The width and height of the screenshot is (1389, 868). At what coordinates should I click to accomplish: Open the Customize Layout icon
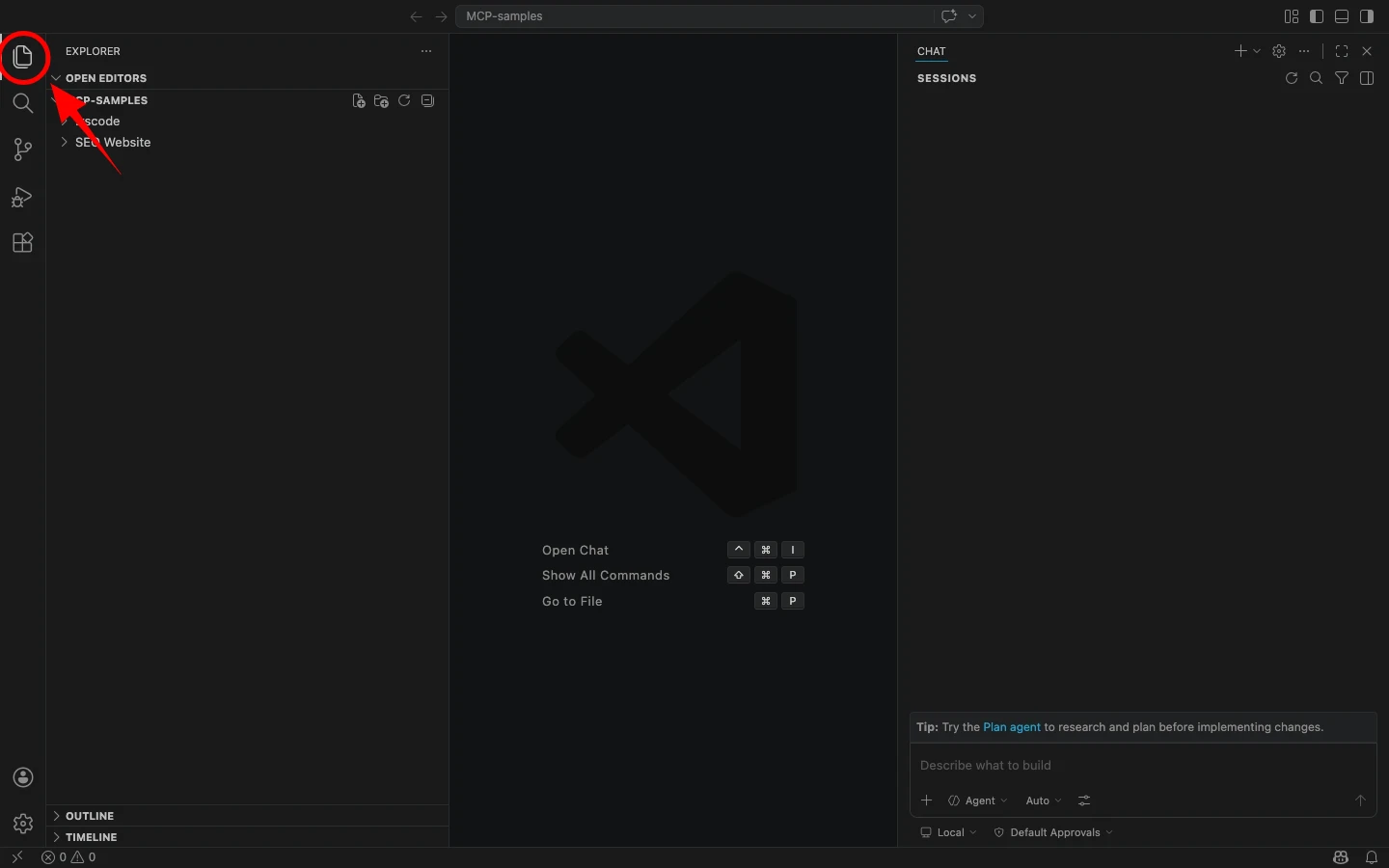pyautogui.click(x=1292, y=16)
